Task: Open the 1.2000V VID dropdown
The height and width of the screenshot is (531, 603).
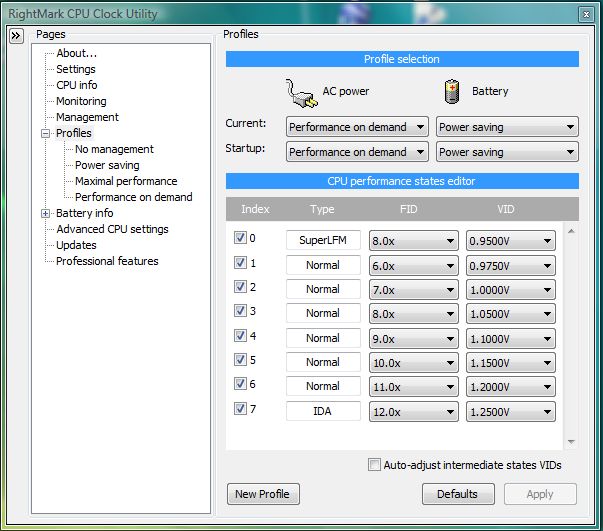Action: 511,386
